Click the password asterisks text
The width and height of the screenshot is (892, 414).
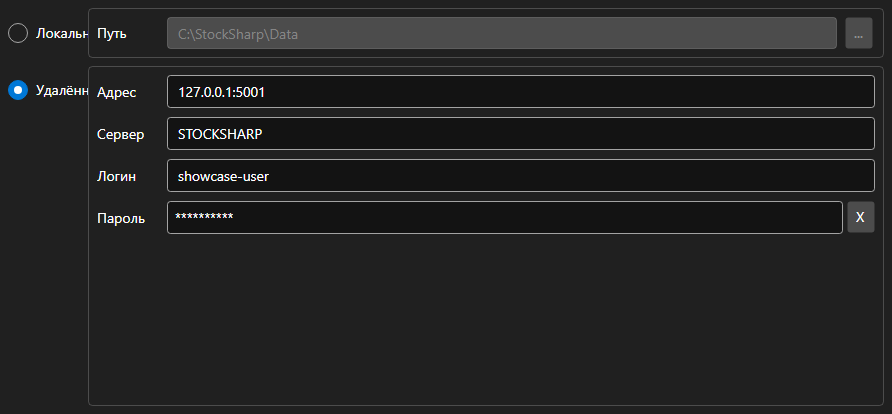[204, 217]
